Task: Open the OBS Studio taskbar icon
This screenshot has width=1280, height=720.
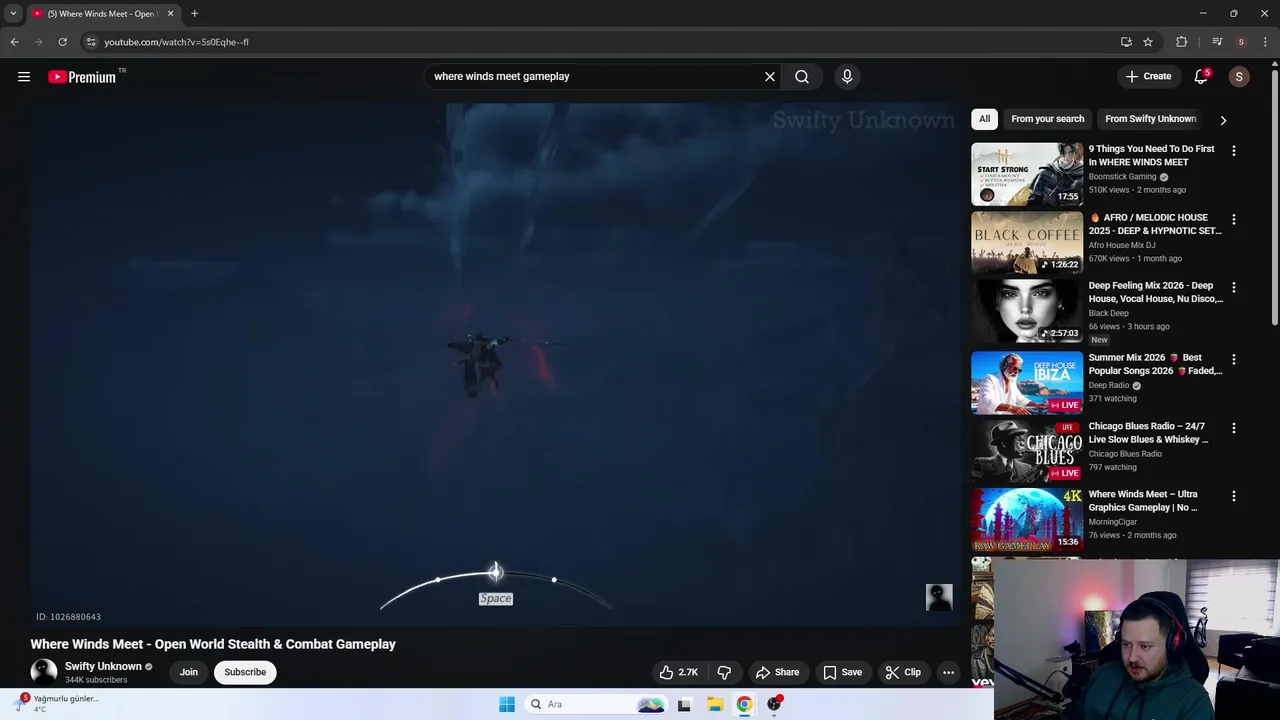Action: click(x=774, y=704)
